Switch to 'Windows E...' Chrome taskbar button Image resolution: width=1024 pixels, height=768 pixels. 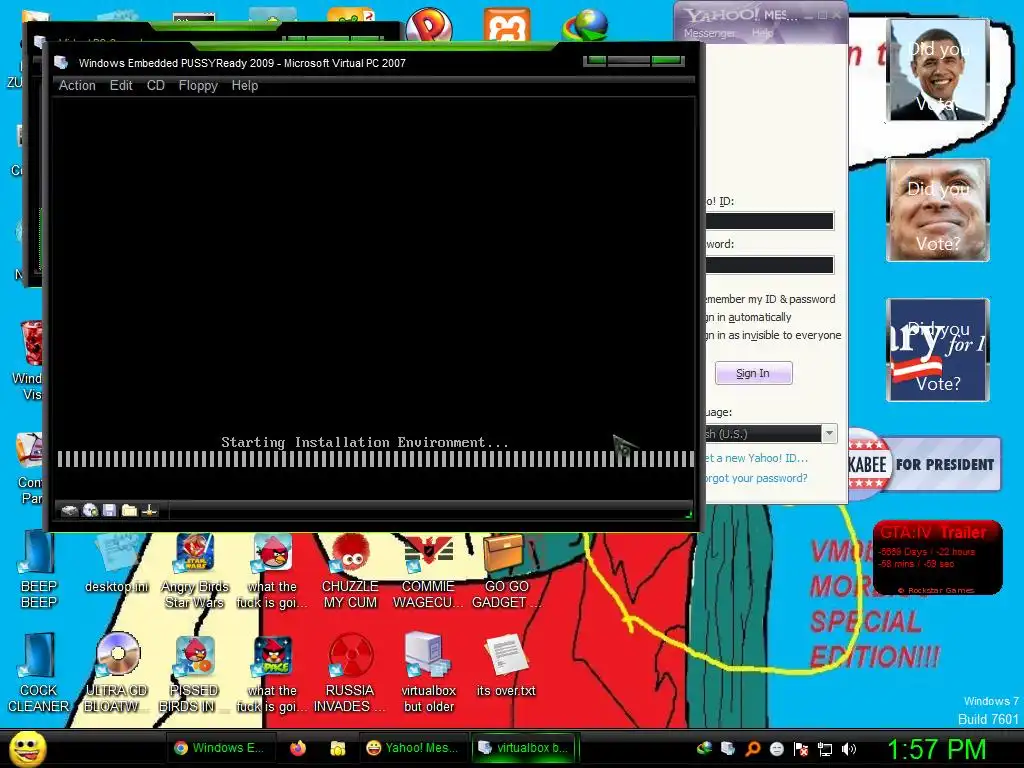coord(219,748)
